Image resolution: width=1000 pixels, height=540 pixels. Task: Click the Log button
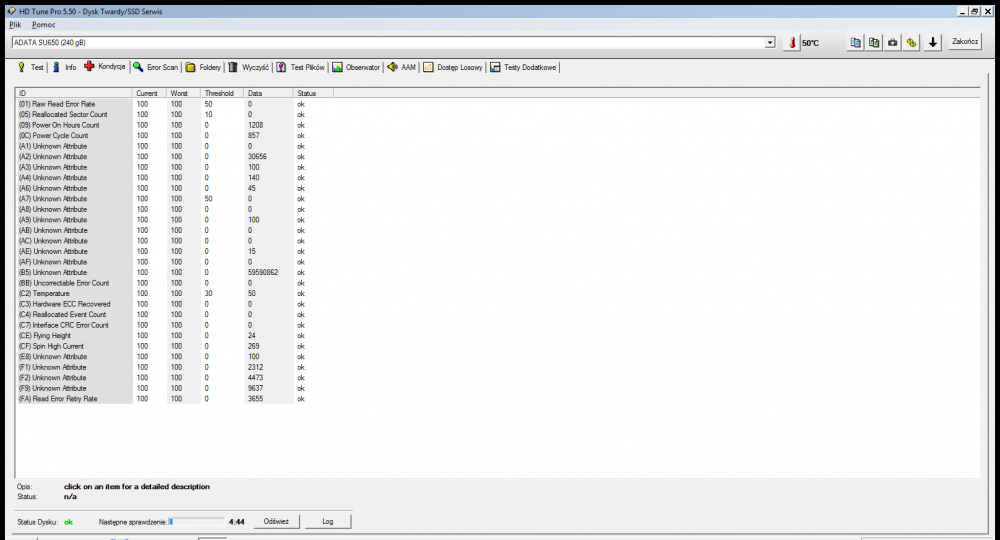pos(327,522)
